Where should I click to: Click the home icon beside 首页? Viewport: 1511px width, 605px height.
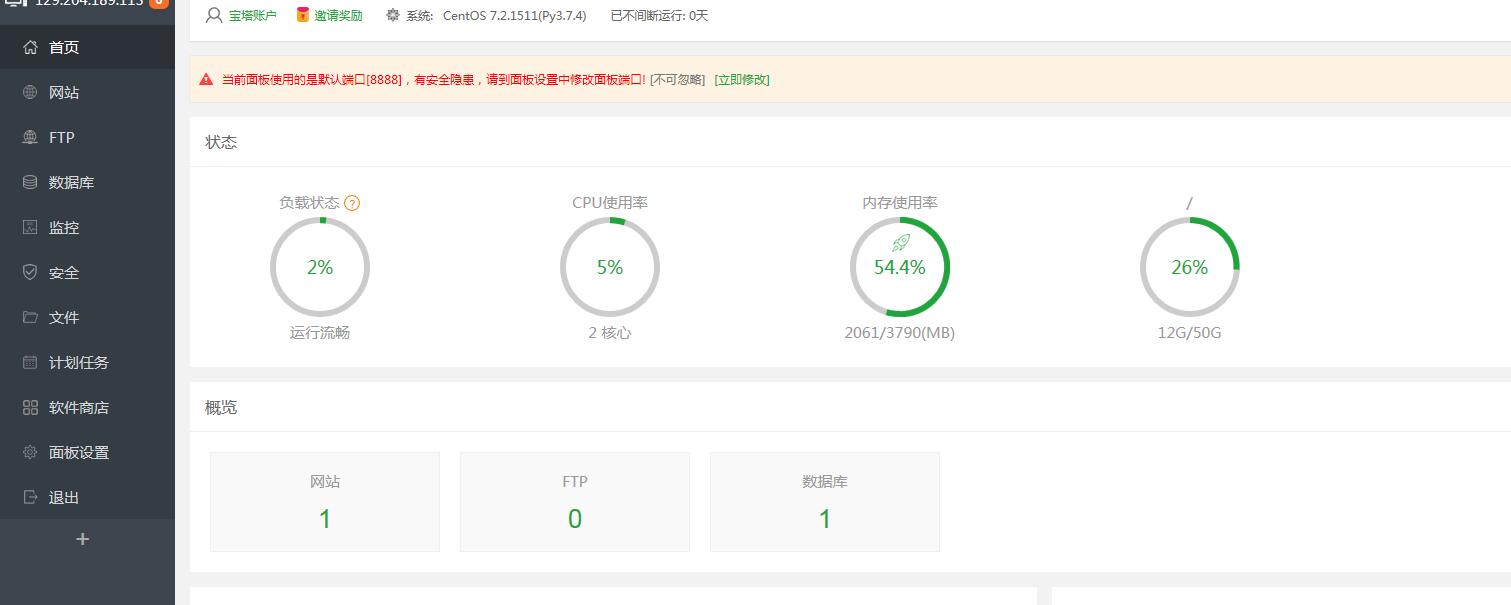point(30,47)
